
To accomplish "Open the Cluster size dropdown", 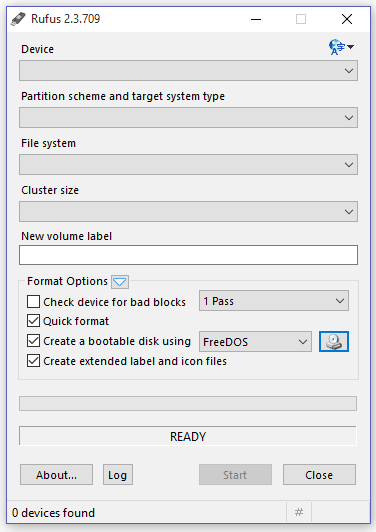I will coord(188,212).
